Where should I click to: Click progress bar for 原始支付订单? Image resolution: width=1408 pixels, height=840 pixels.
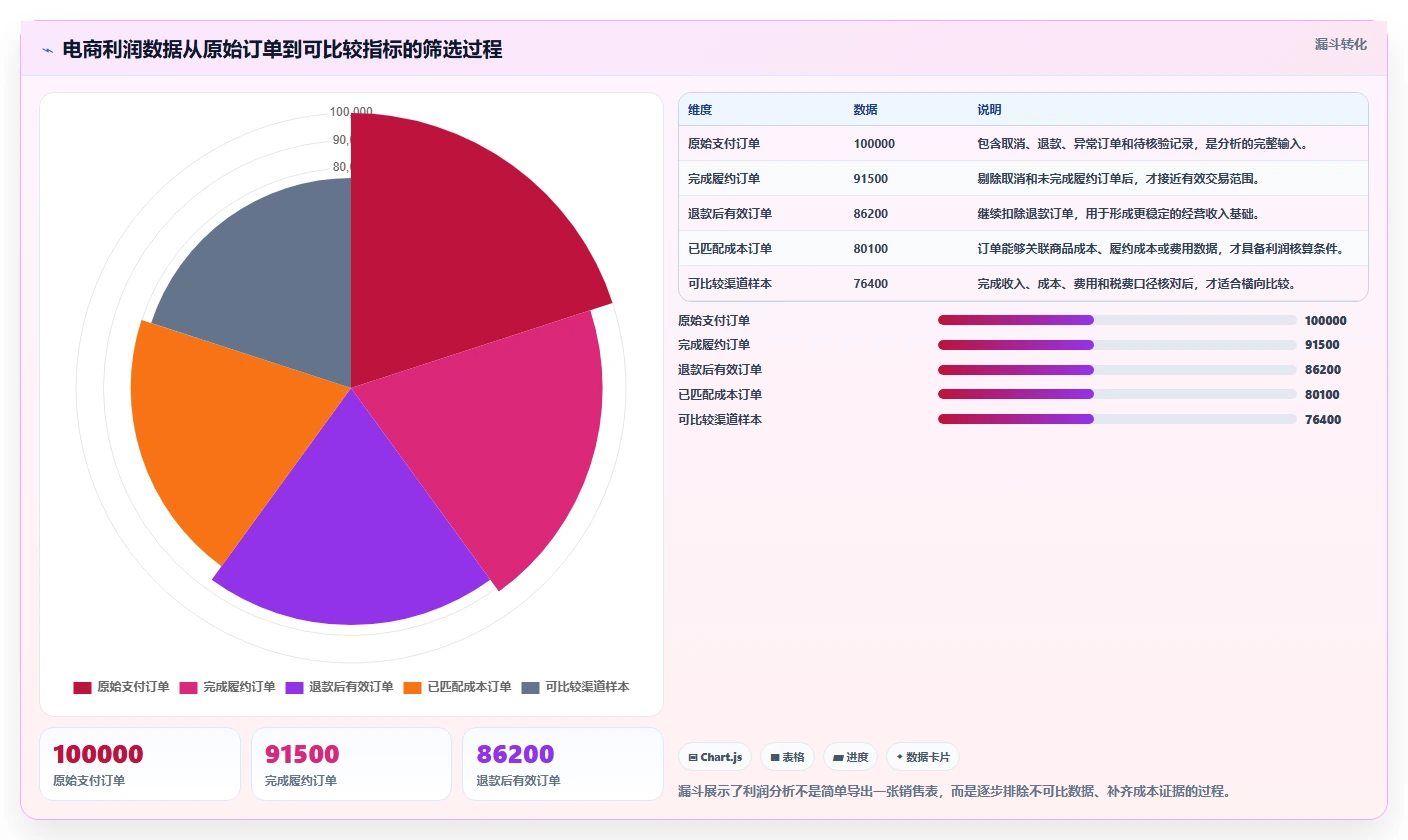[x=1117, y=320]
